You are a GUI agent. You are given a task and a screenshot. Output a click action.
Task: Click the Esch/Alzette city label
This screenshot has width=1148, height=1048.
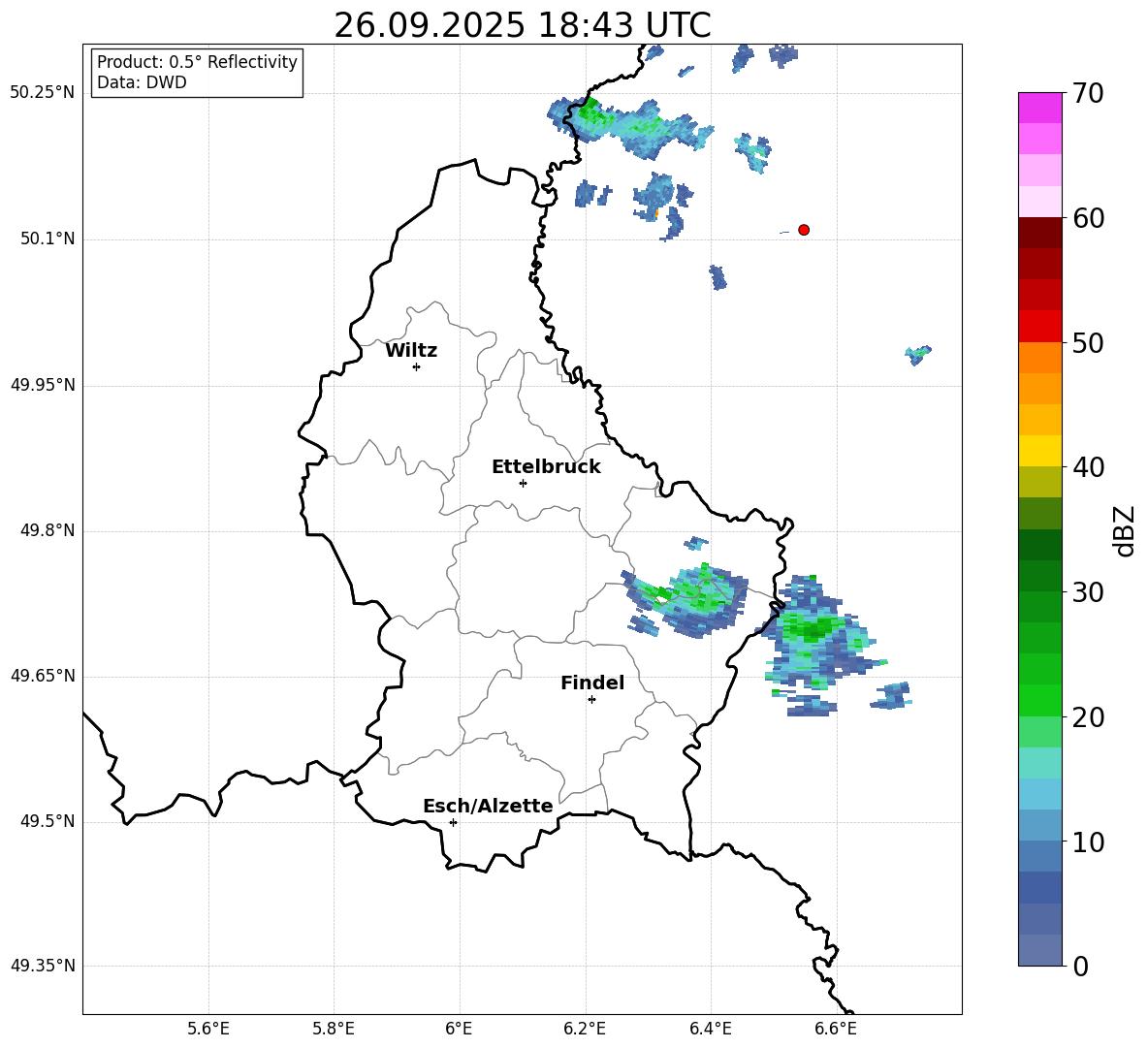click(x=488, y=806)
